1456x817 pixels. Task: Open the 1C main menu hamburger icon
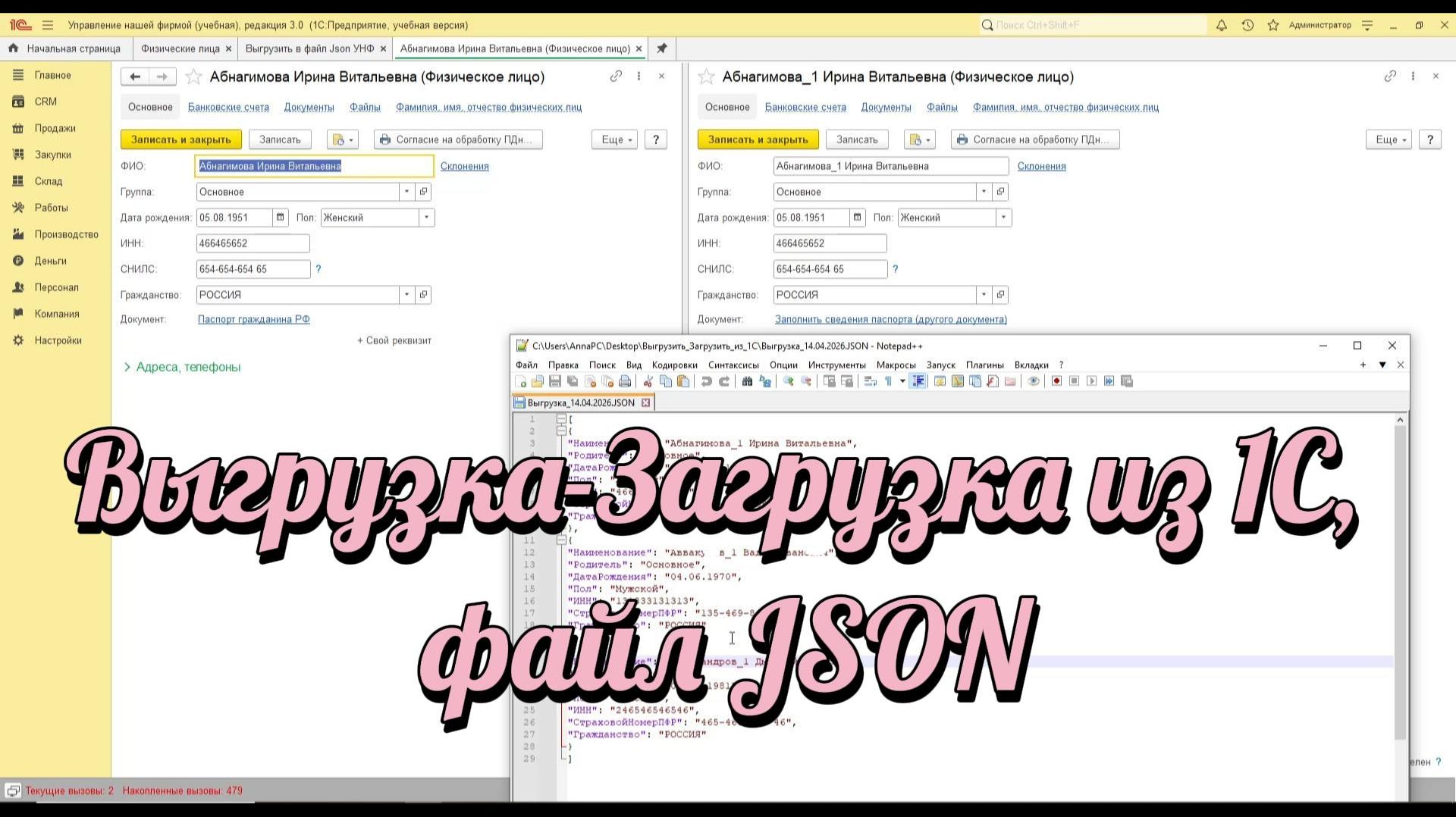pos(48,25)
